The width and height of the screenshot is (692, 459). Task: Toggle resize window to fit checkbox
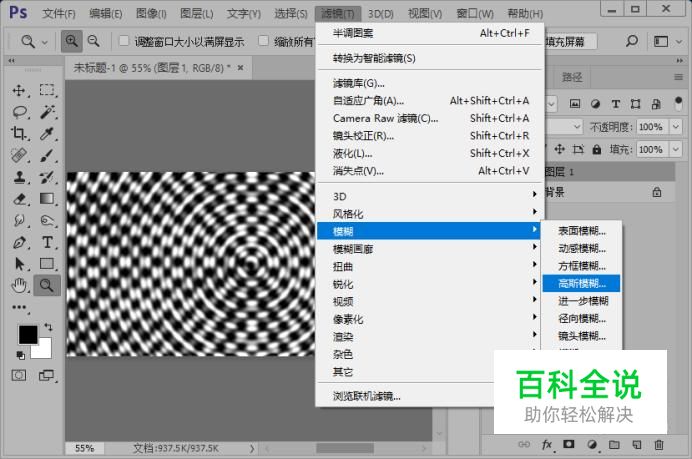(124, 41)
